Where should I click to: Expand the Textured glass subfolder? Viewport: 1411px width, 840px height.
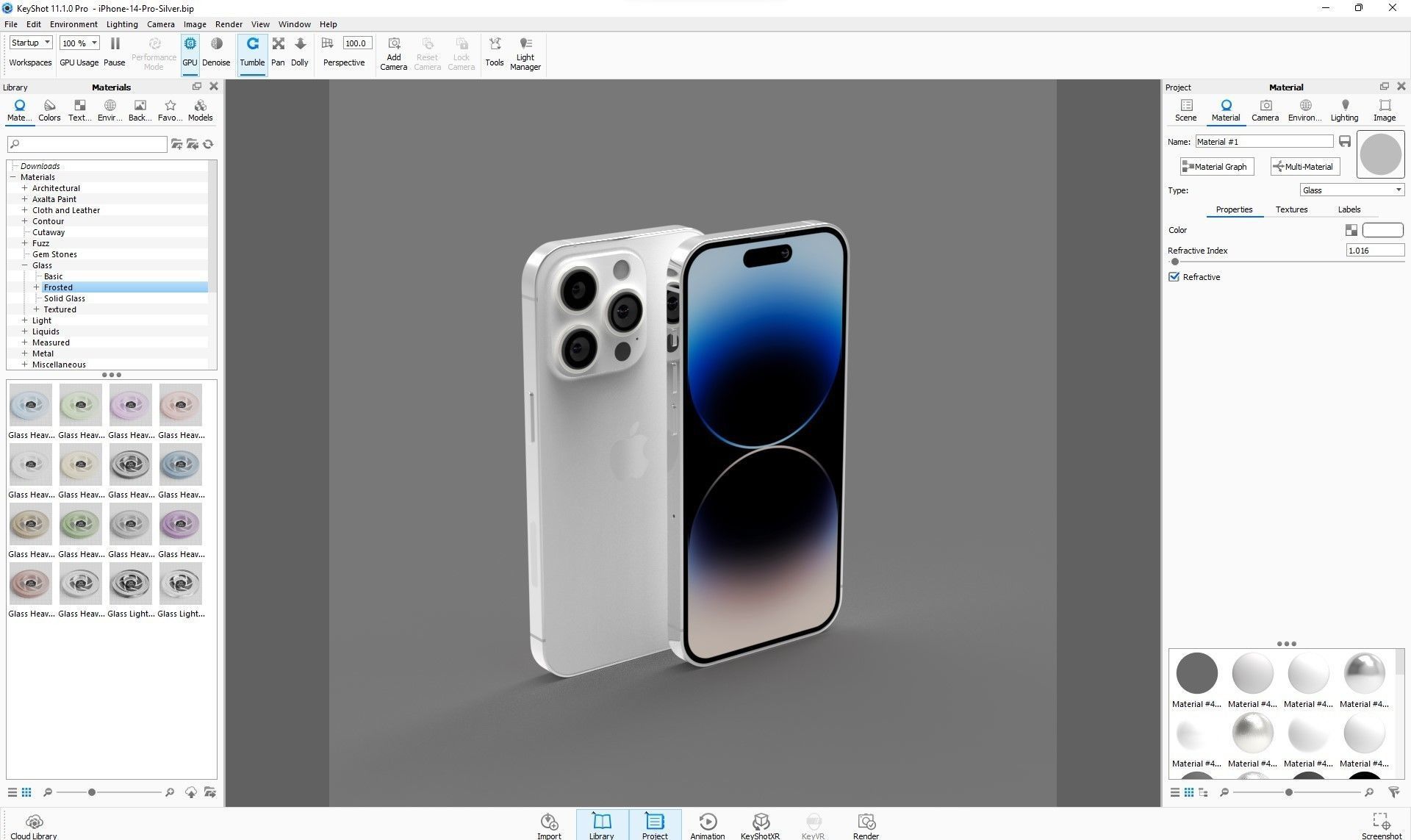(x=36, y=309)
